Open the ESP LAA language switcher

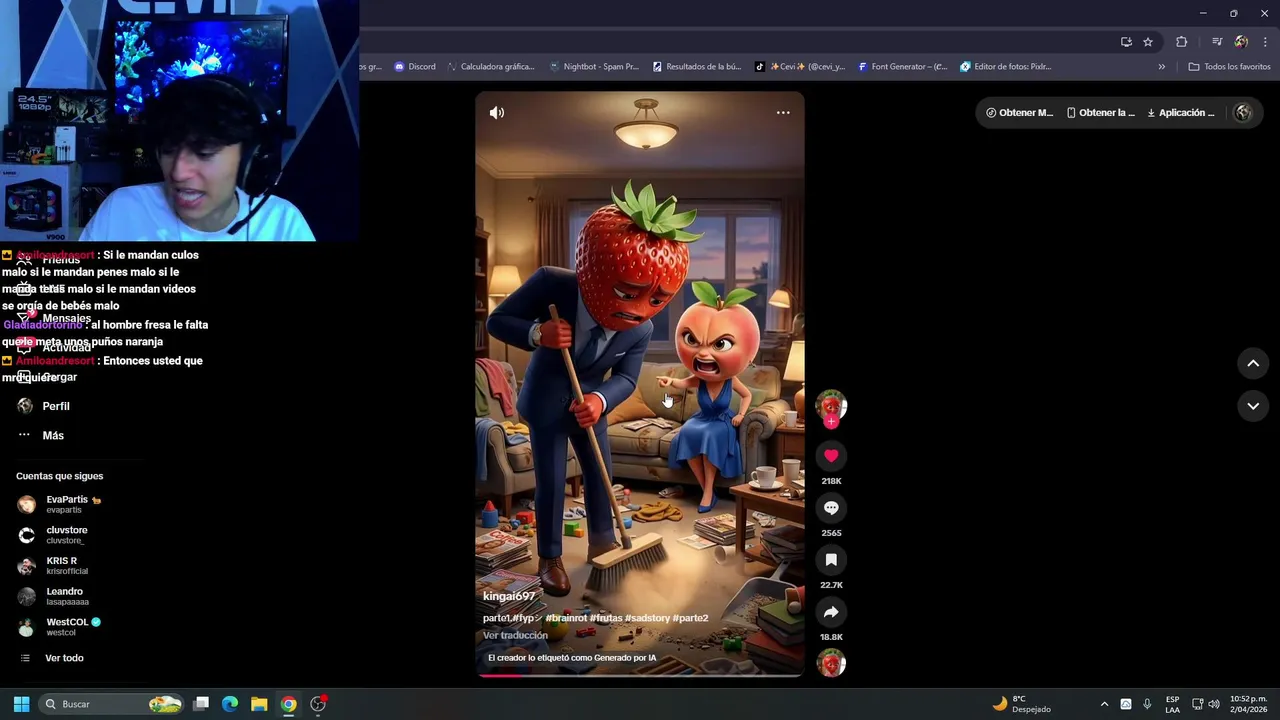[1172, 704]
